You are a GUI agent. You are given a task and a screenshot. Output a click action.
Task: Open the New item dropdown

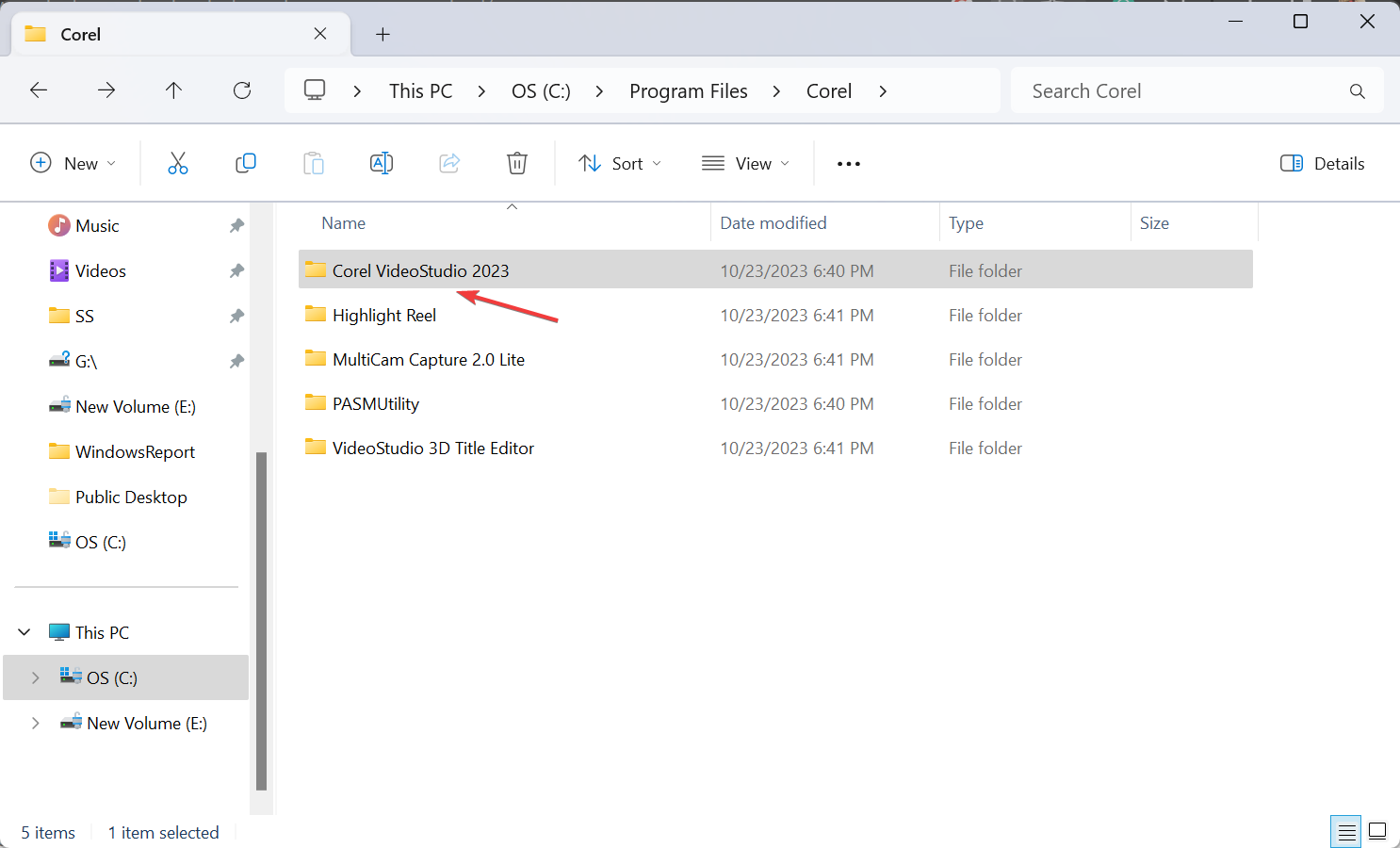coord(73,163)
